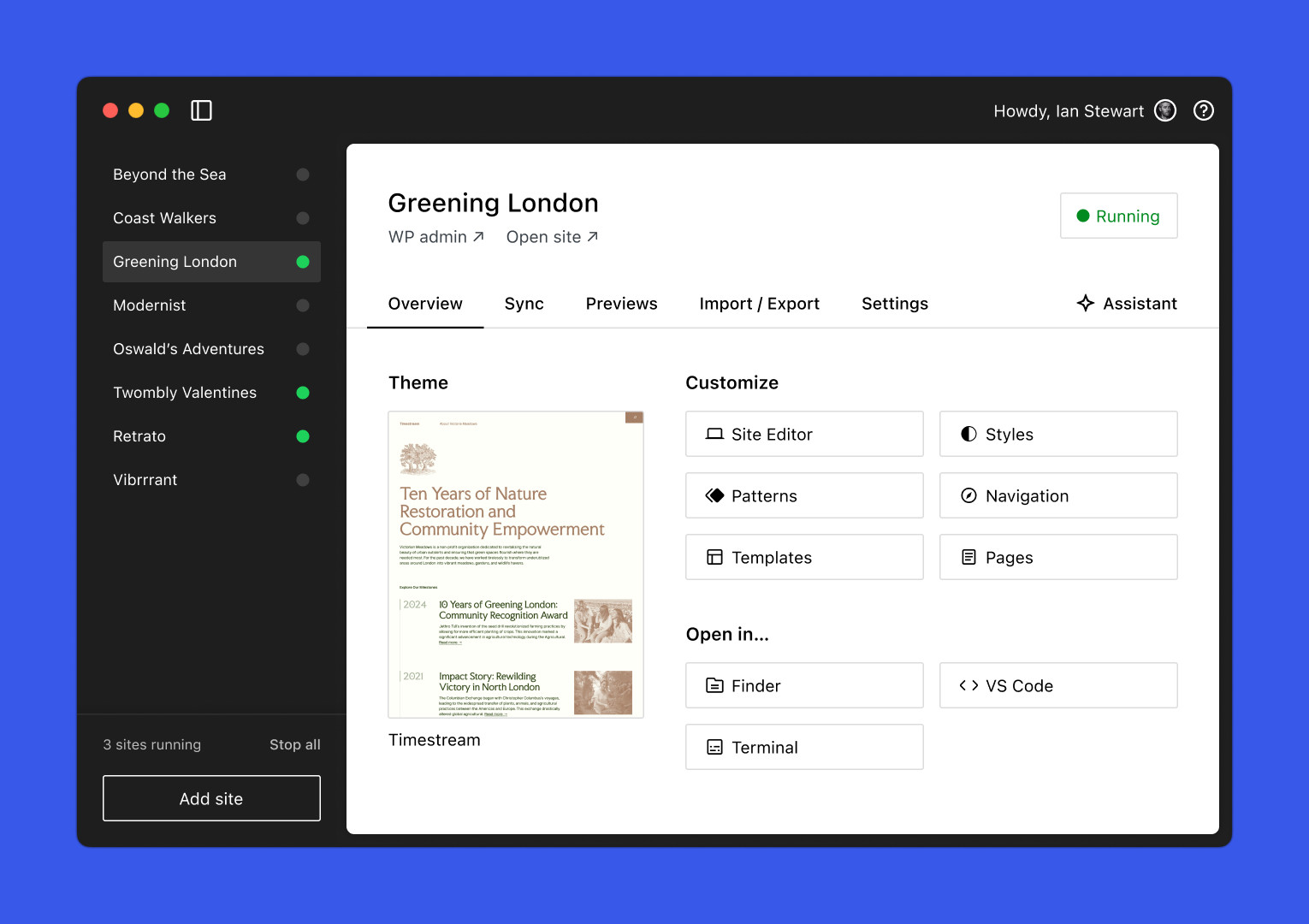
Task: Launch the Site Editor
Action: point(804,434)
